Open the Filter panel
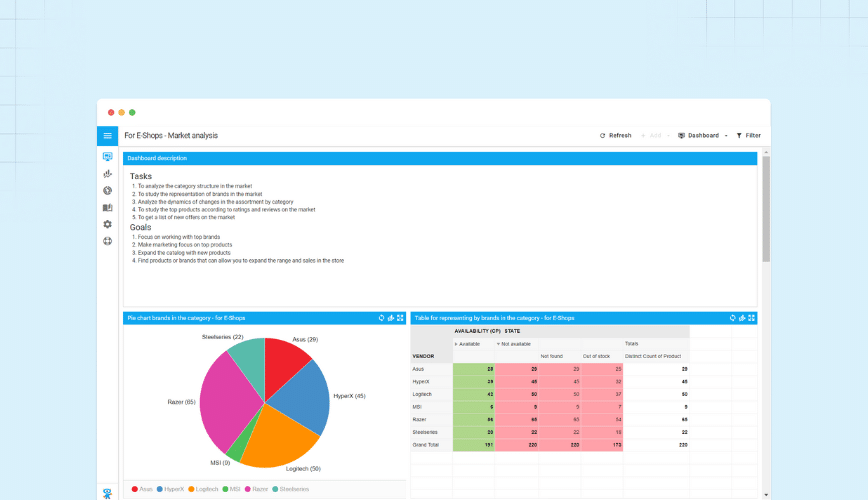The image size is (868, 500). tap(748, 135)
